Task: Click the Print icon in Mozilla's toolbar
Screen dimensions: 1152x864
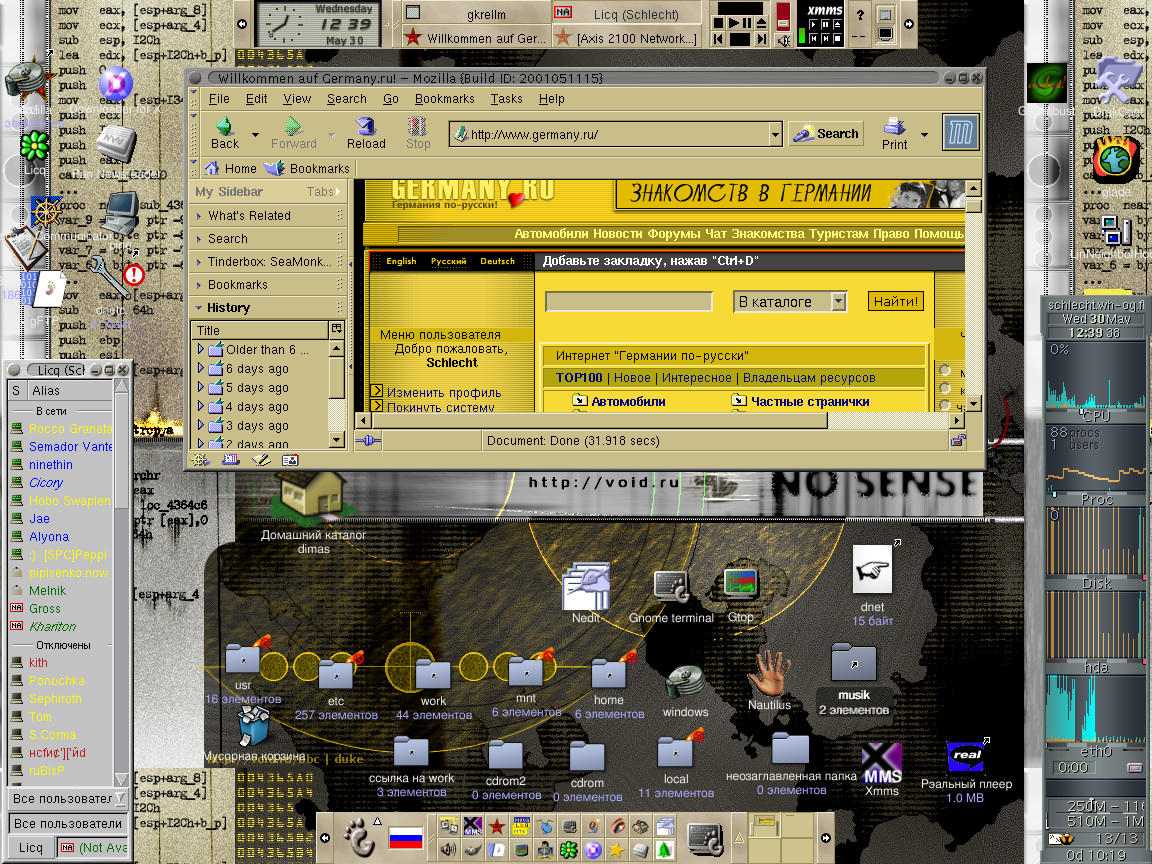Action: [x=894, y=126]
